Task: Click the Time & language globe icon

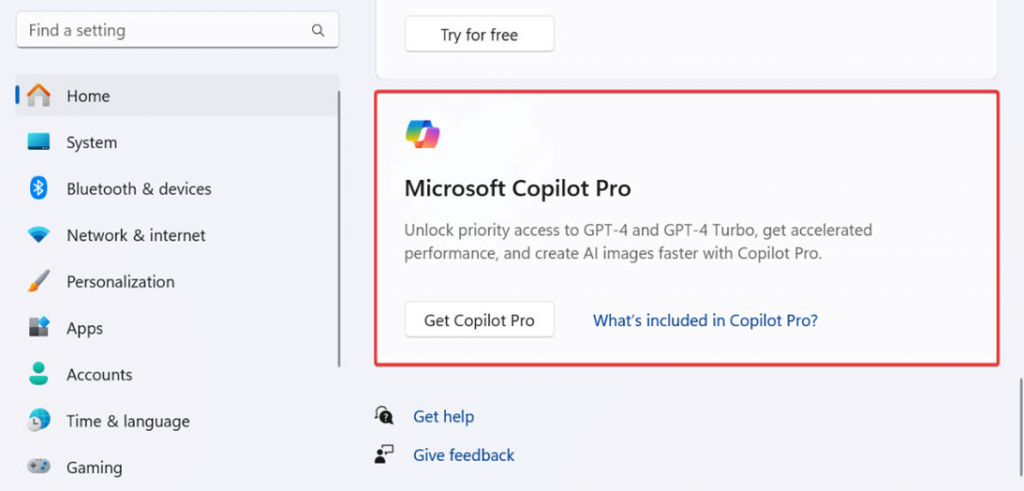Action: pos(39,421)
